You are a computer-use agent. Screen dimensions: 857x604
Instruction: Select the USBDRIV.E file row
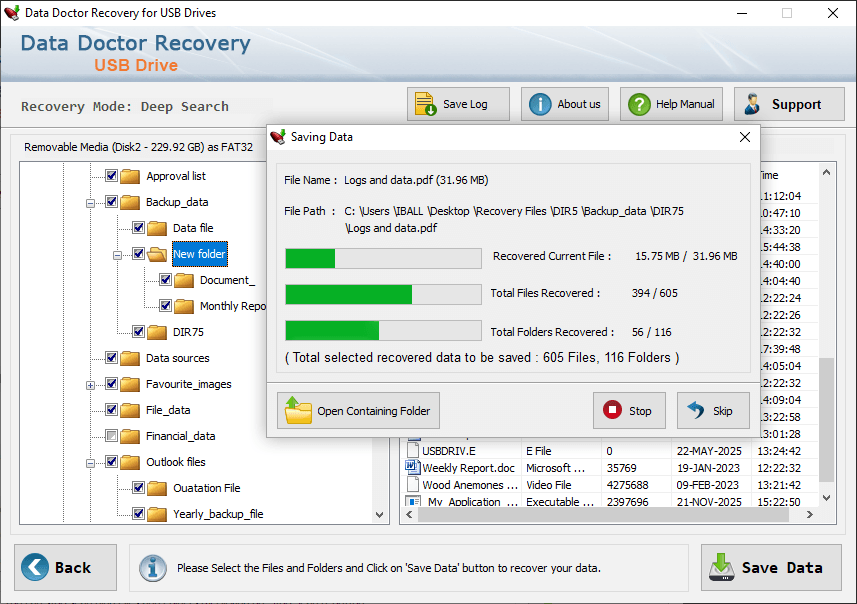611,451
